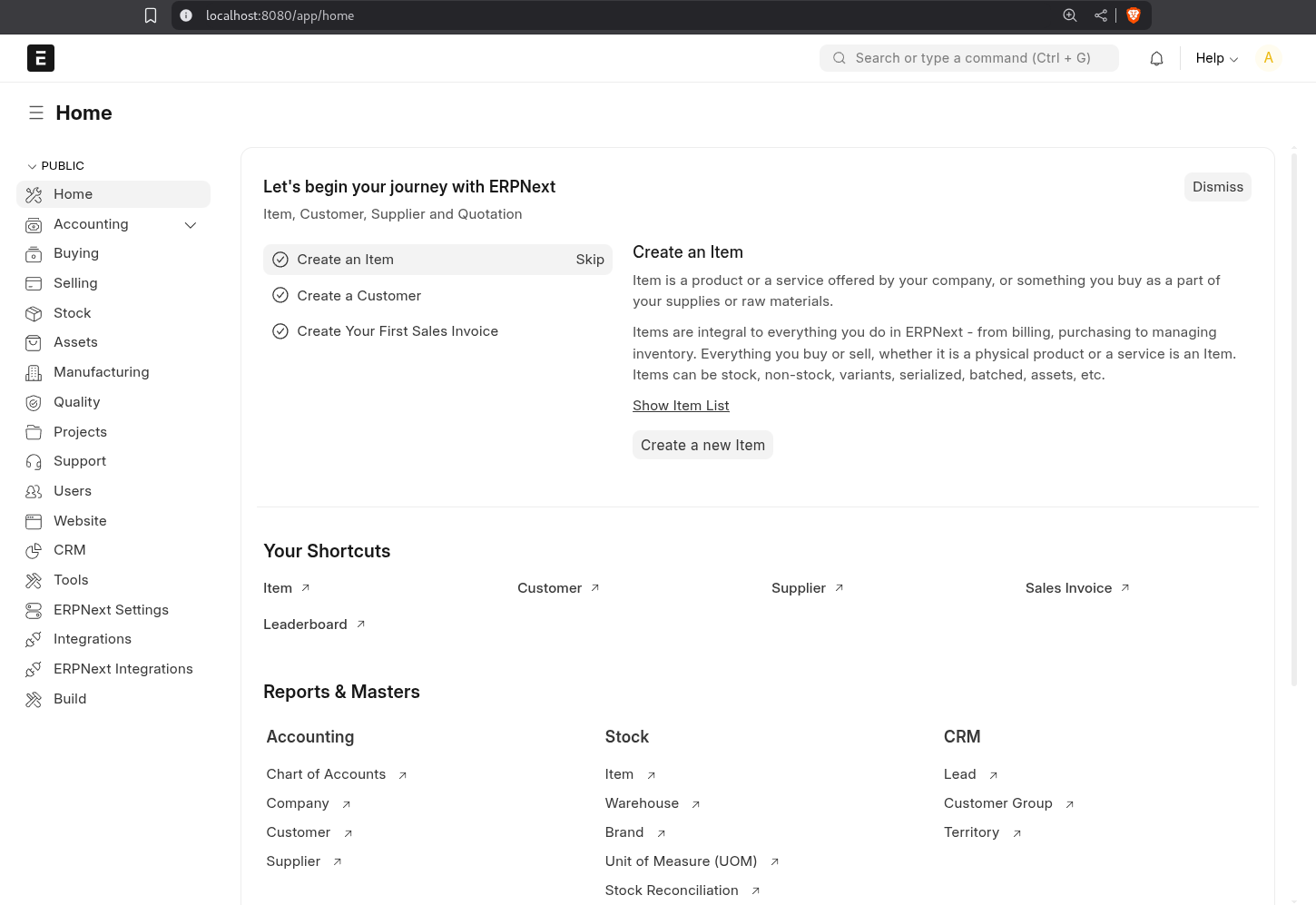This screenshot has width=1316, height=905.
Task: View site information icon in address bar
Action: (x=186, y=15)
